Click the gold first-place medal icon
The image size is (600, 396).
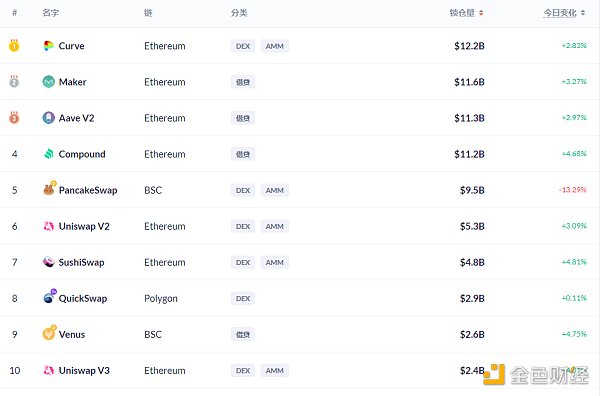click(14, 46)
